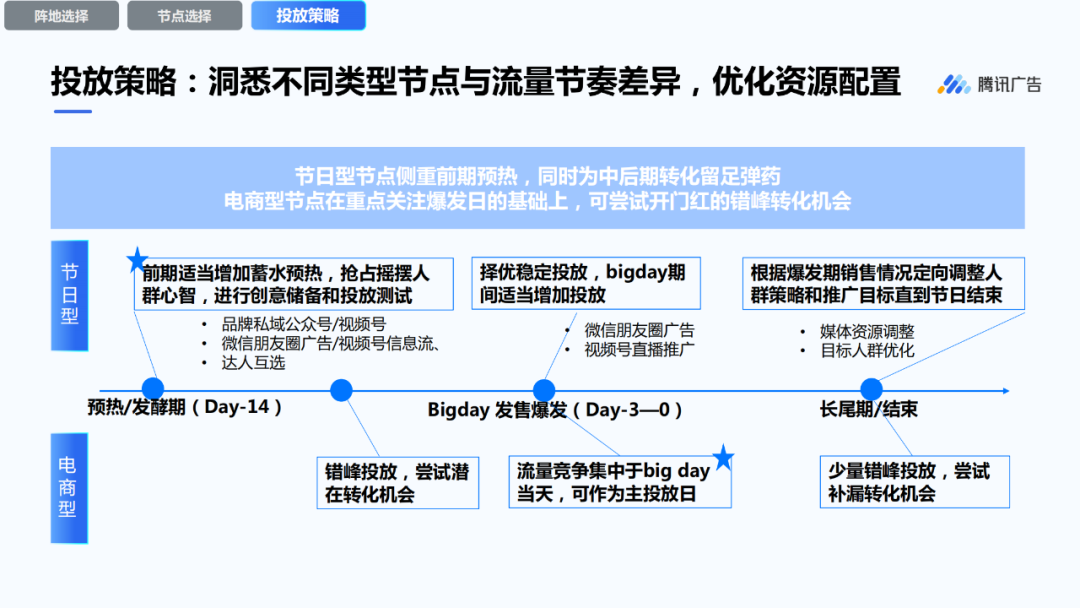Switch to the 节点选择 tab
This screenshot has height=608, width=1080.
(185, 15)
